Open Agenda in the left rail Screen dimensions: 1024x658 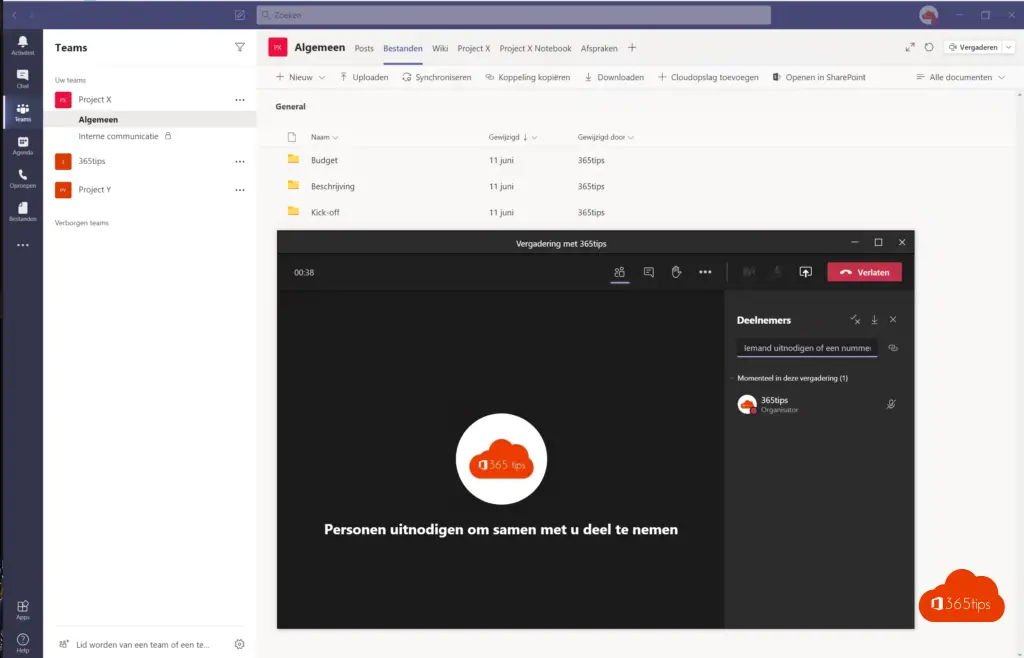22,146
